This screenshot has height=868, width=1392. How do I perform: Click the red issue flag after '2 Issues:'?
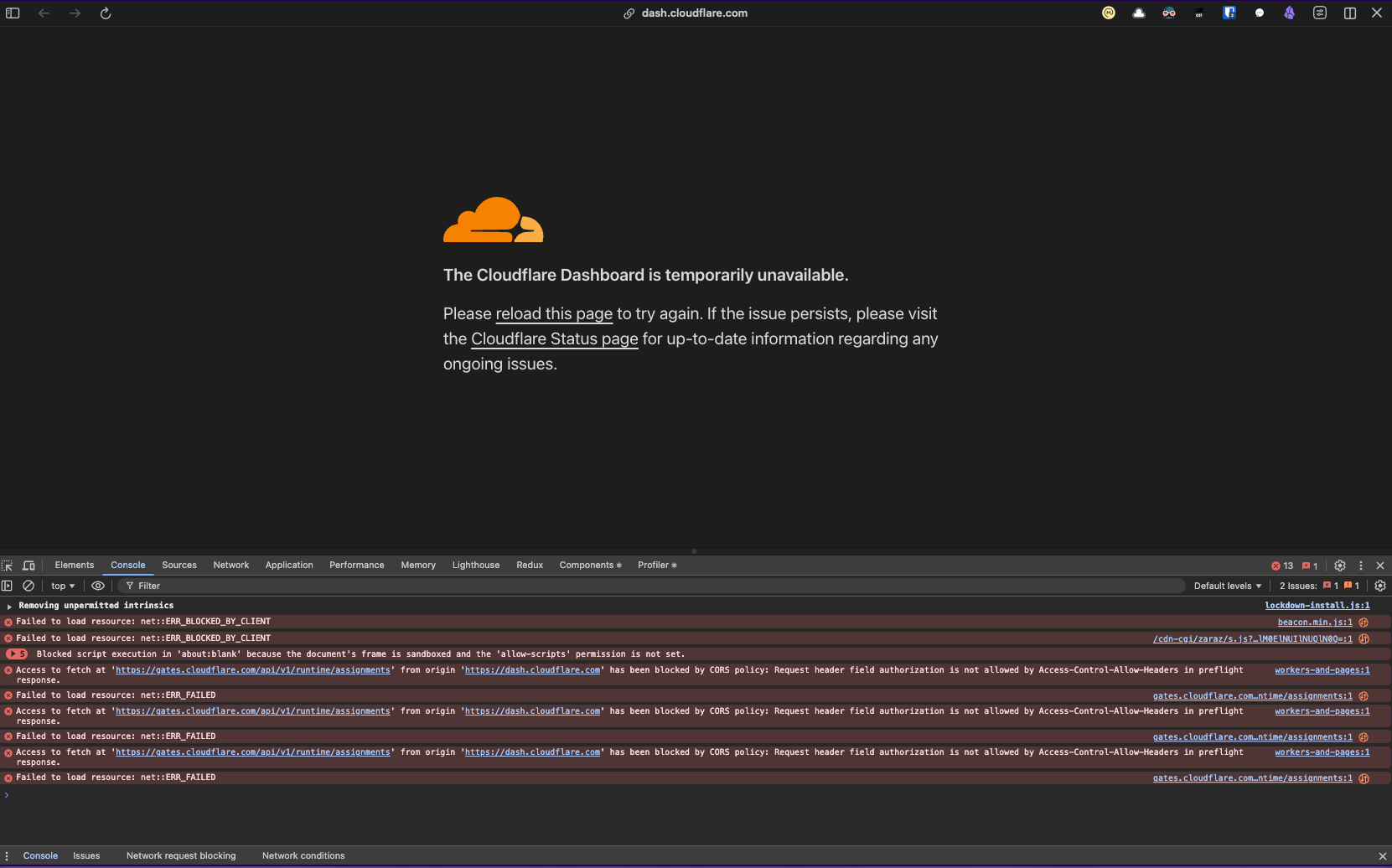(1330, 586)
